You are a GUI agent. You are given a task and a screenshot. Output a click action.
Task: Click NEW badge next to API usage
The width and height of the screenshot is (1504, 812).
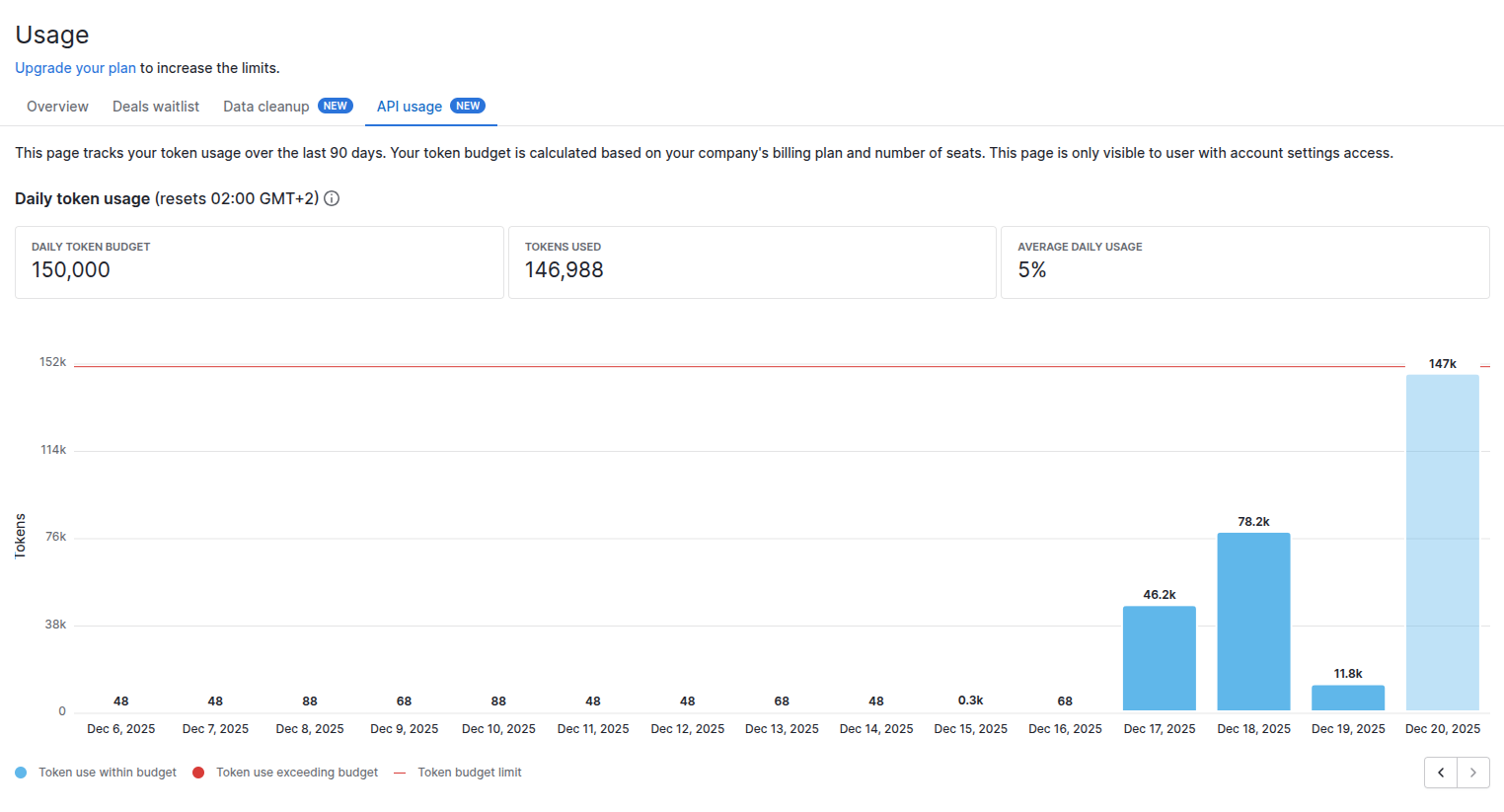coord(468,106)
